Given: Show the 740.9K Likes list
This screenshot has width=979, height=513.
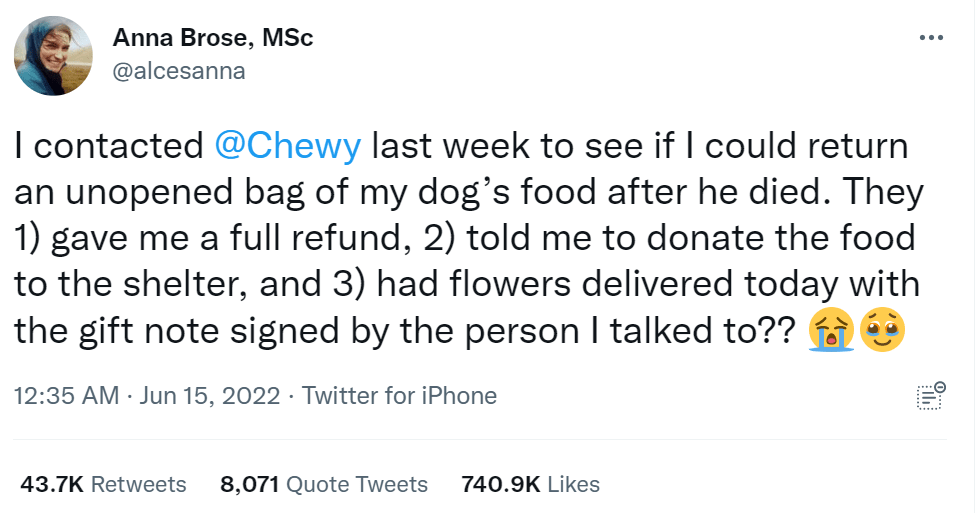Looking at the screenshot, I should click(530, 485).
